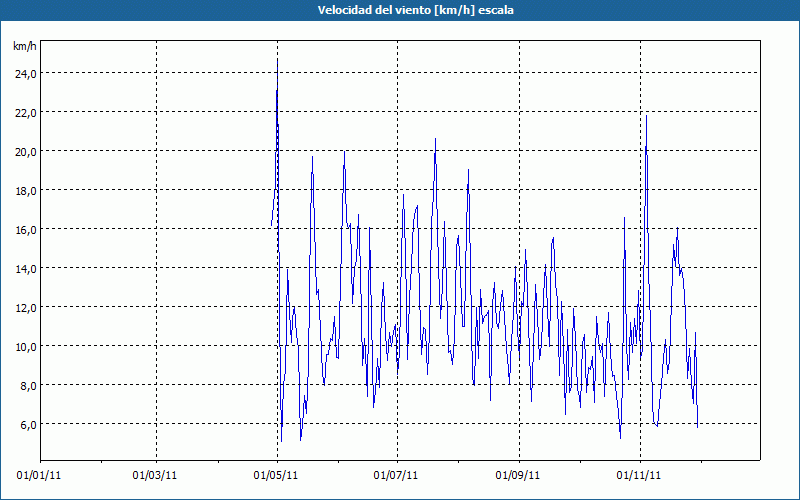
Task: Select the 14,0 y-axis label
Action: click(x=26, y=268)
